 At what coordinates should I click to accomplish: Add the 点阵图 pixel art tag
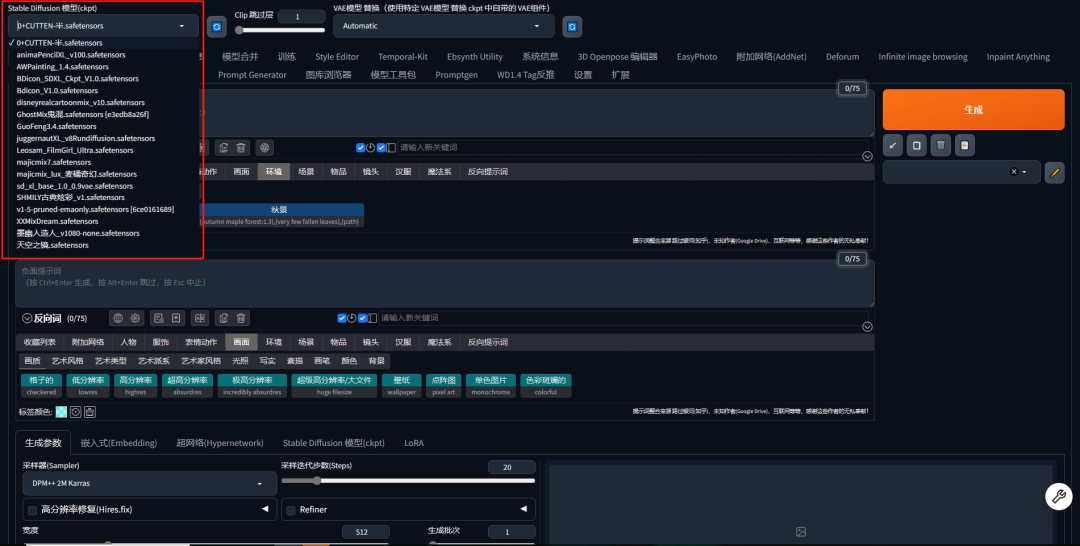444,386
